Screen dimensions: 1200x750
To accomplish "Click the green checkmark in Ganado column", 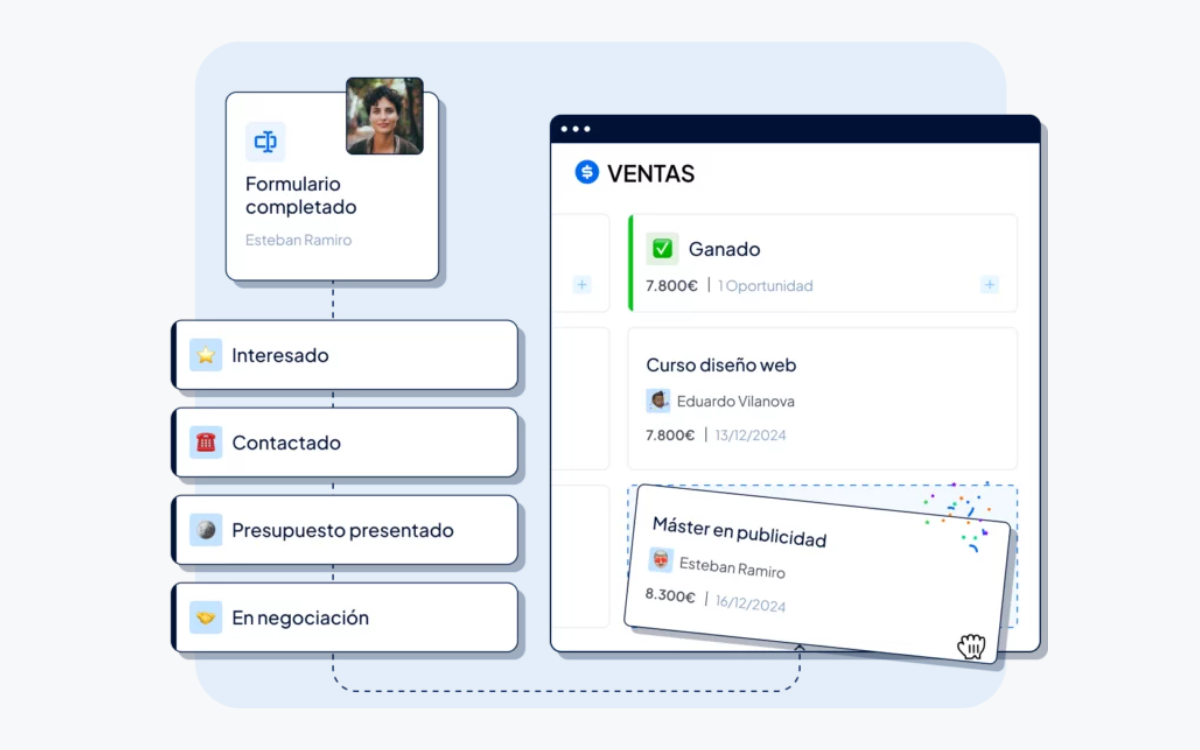I will tap(662, 248).
